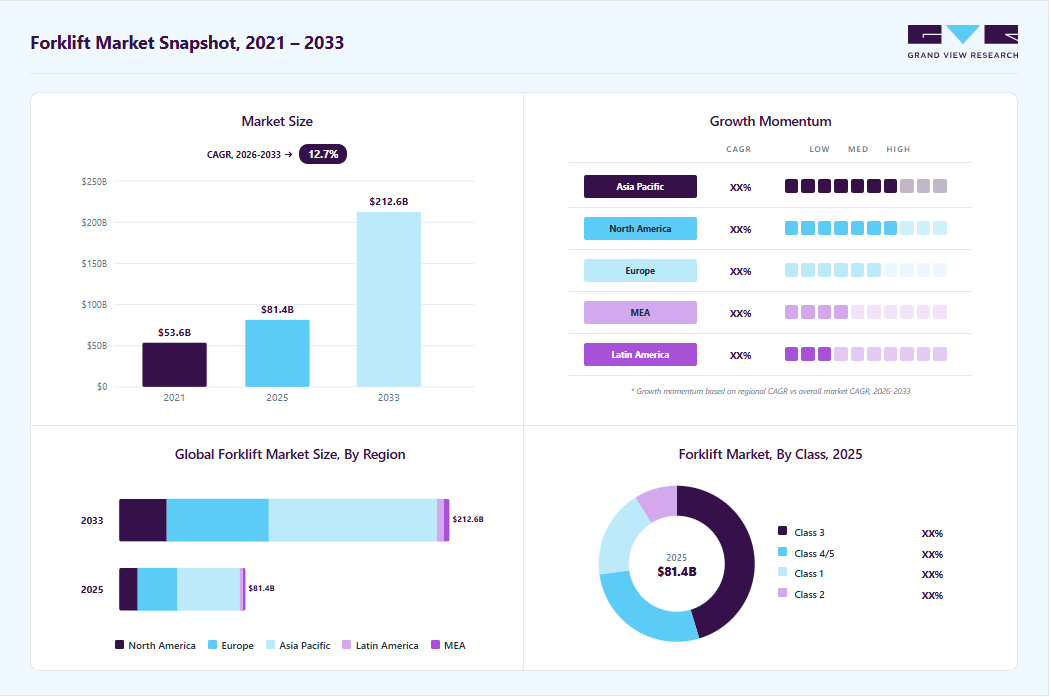
Task: Select the Latin America region label
Action: click(x=640, y=355)
